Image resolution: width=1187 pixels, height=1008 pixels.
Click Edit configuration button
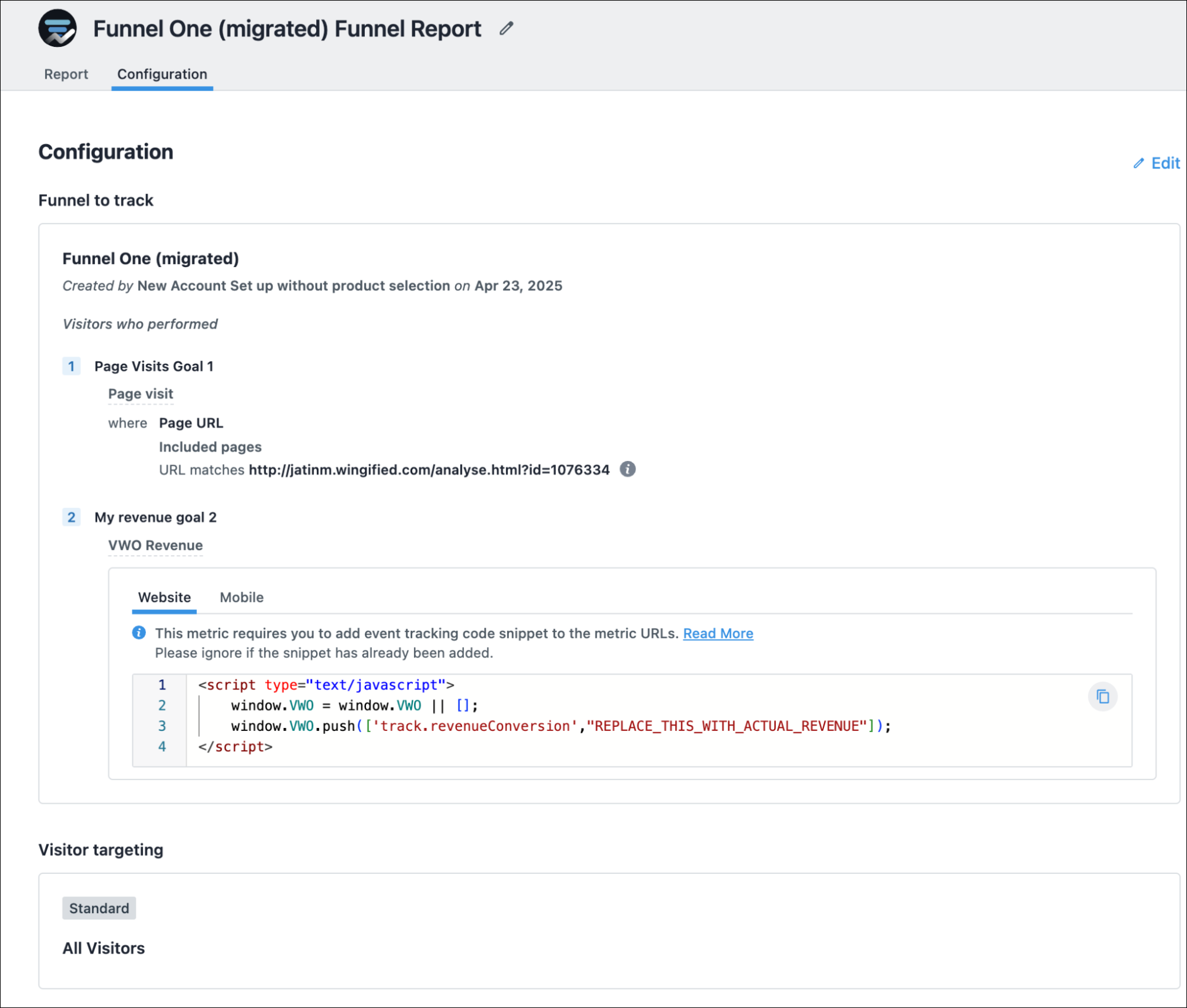tap(1156, 163)
